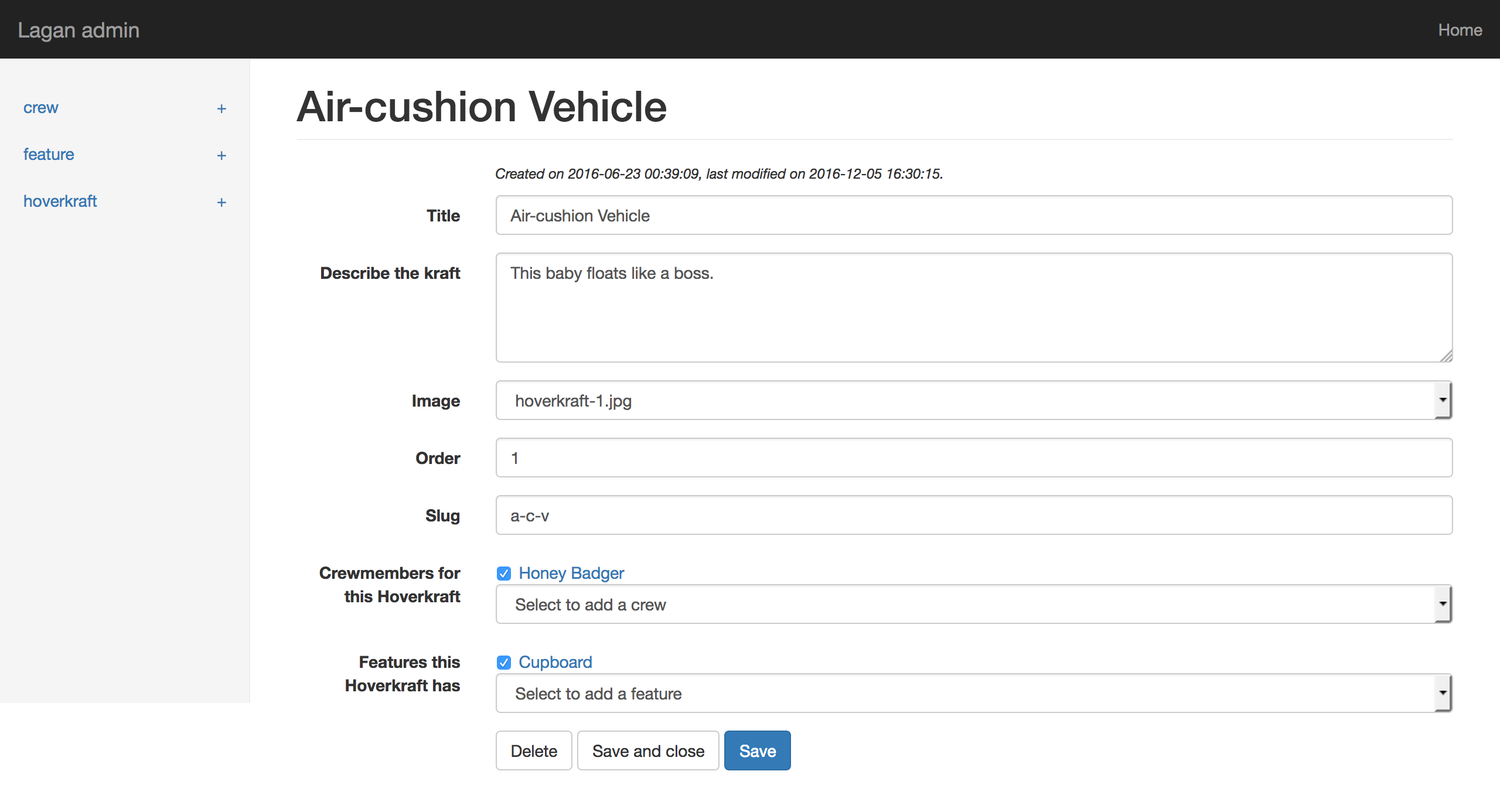Uncheck the Honey Badger checkbox
The width and height of the screenshot is (1500, 812).
(x=504, y=574)
